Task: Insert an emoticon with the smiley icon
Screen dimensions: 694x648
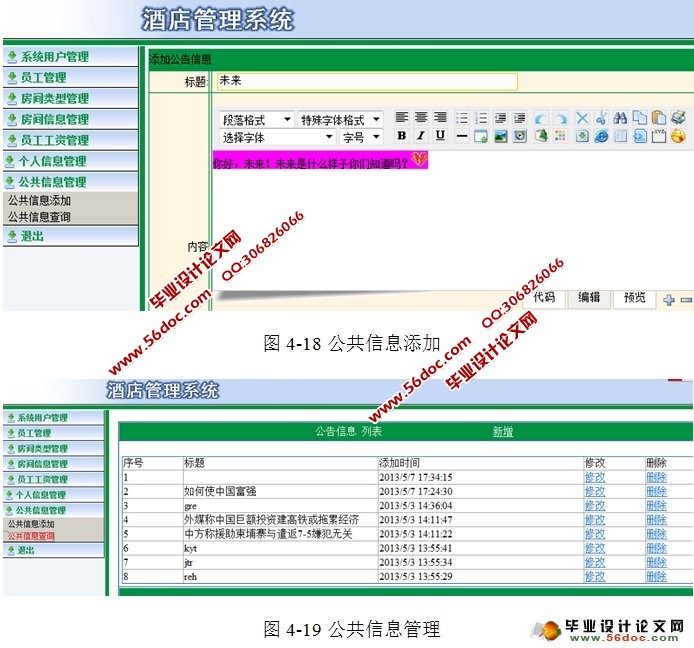Action: [678, 136]
